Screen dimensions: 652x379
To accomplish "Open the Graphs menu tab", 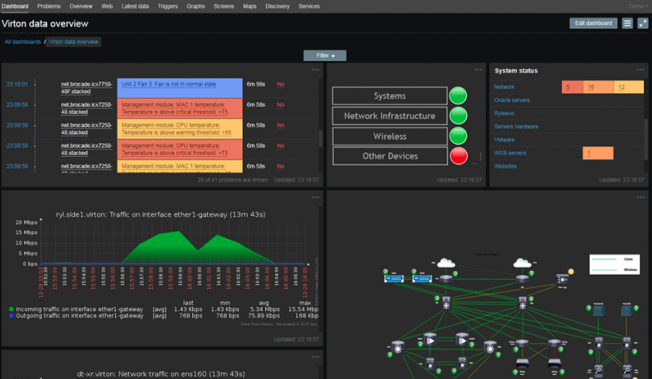I will click(195, 6).
